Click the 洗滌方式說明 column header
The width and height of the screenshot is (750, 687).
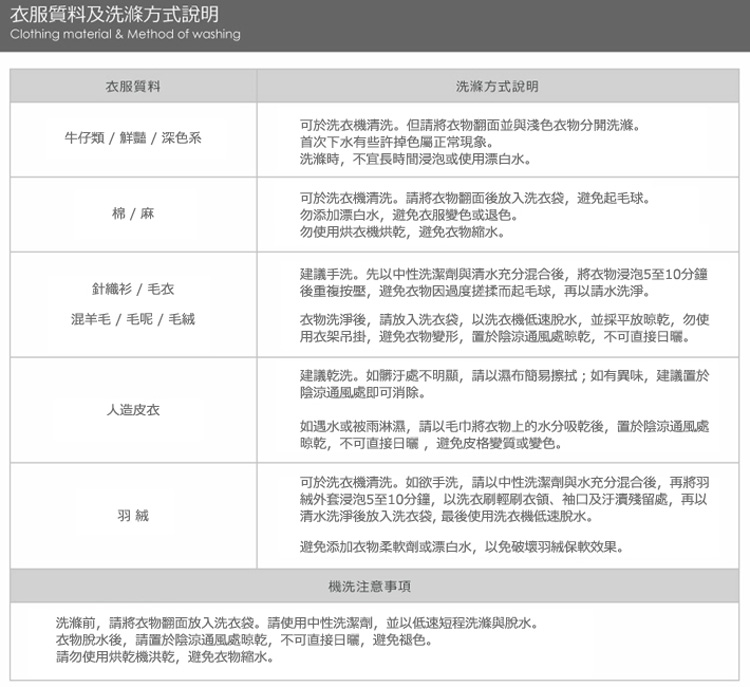[x=497, y=87]
